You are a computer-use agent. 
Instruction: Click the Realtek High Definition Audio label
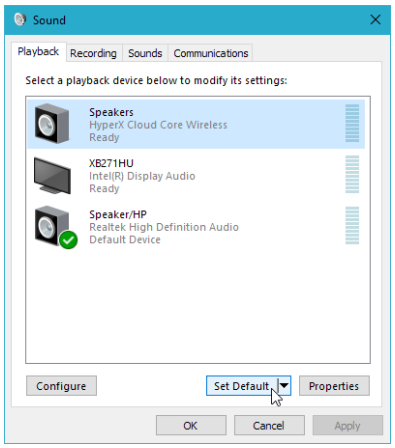point(164,227)
